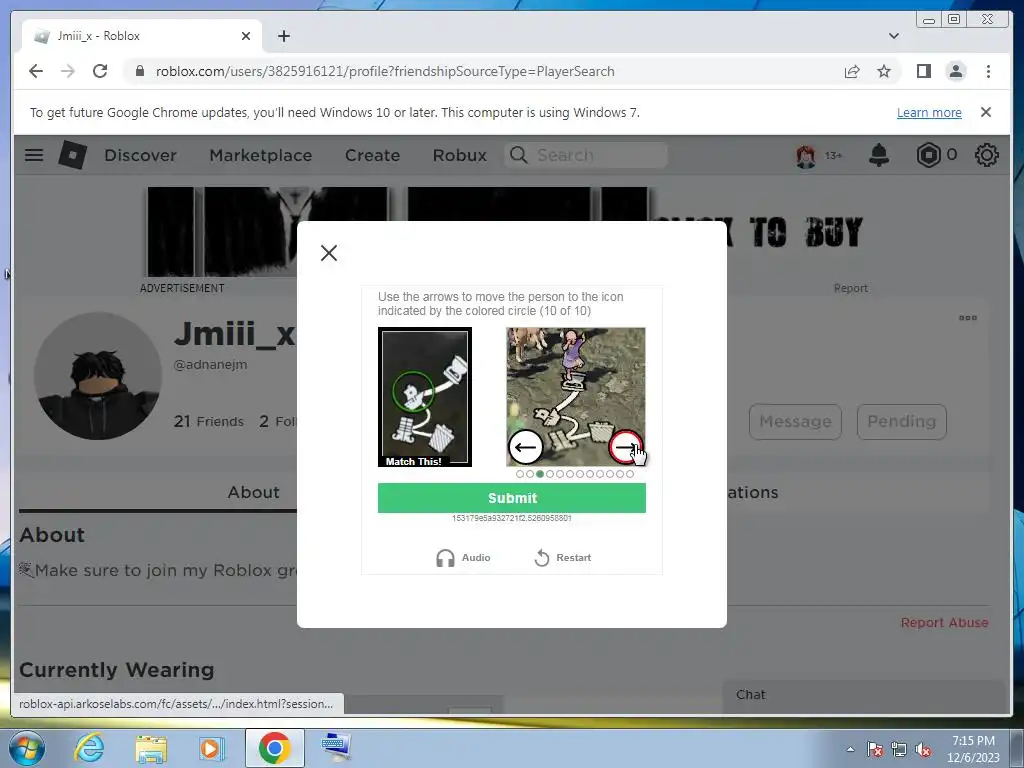Image resolution: width=1024 pixels, height=768 pixels.
Task: Open the taskbar clock showing 7:15 PM
Action: (973, 749)
